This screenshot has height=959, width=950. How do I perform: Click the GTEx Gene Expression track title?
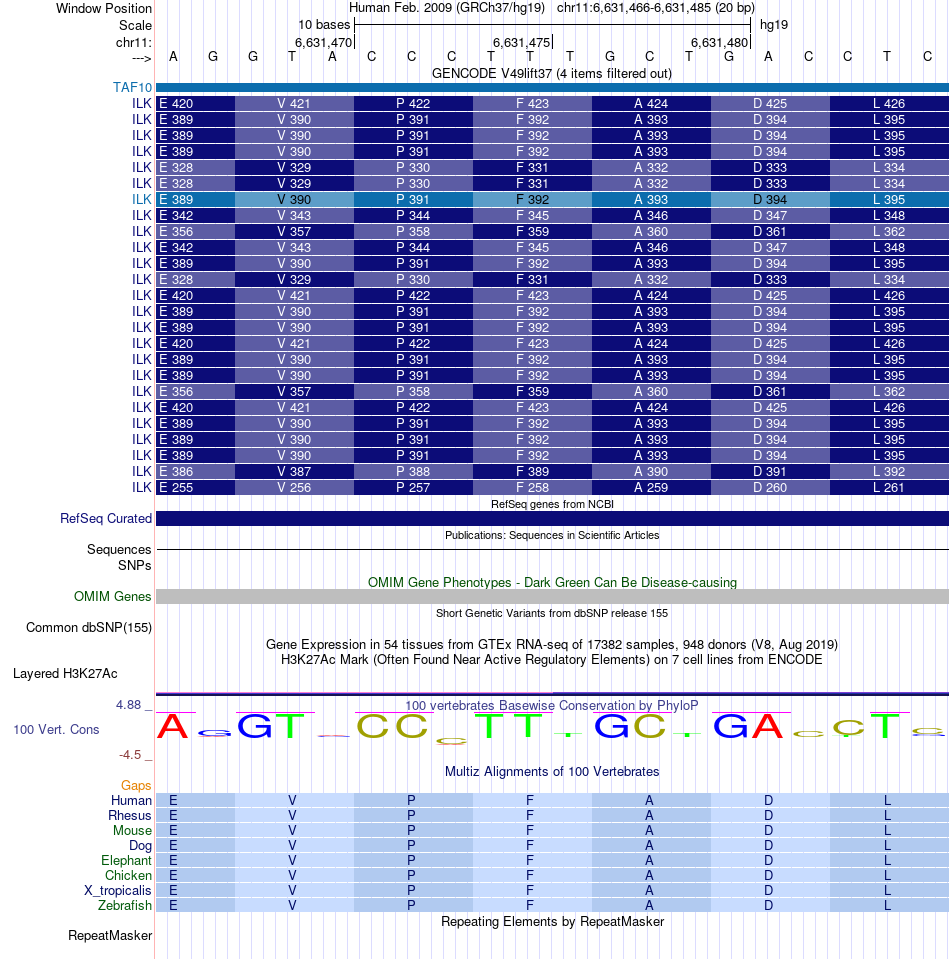(552, 645)
